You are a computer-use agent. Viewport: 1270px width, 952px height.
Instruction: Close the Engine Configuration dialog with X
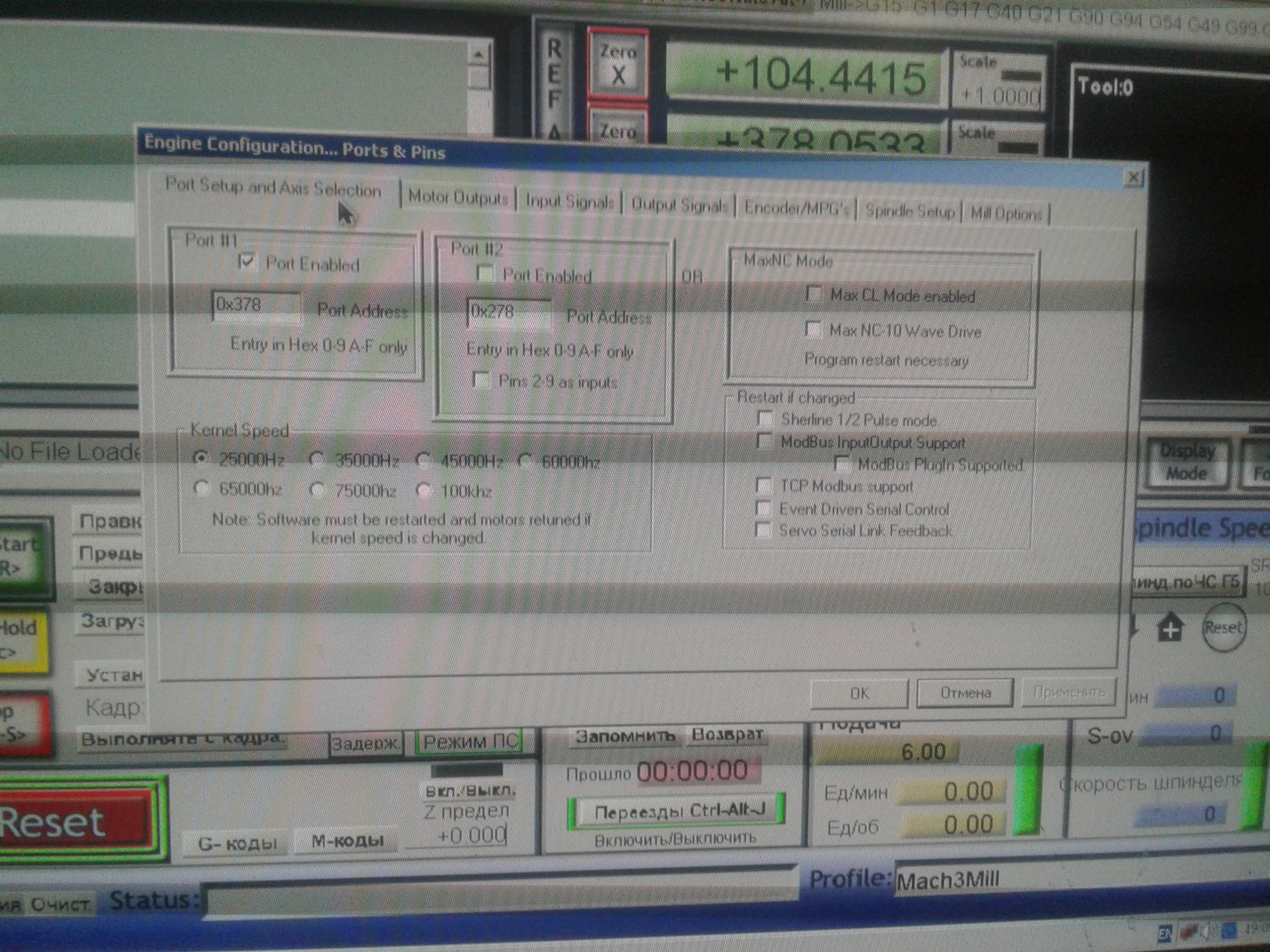point(1133,178)
